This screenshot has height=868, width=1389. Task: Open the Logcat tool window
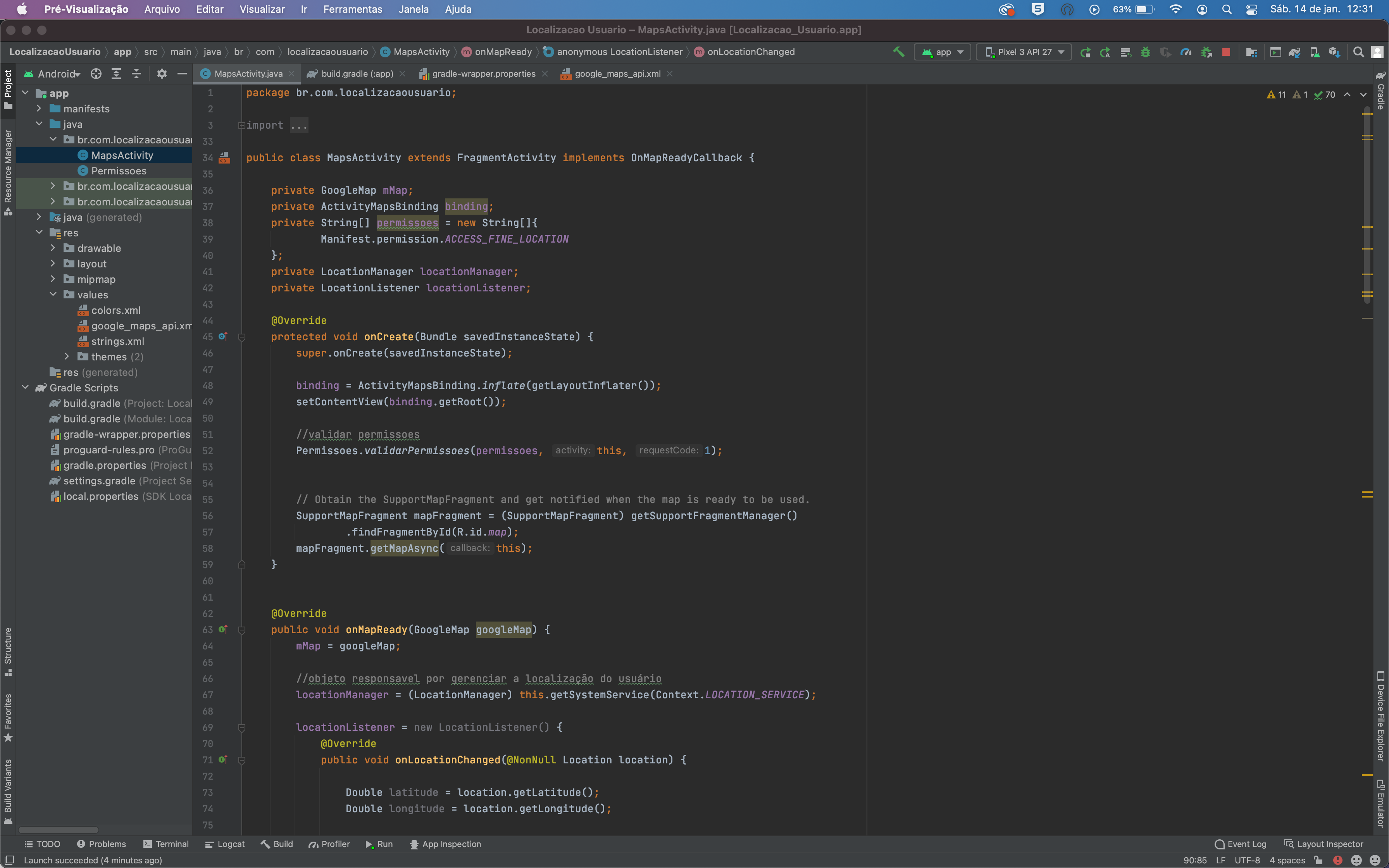point(225,844)
